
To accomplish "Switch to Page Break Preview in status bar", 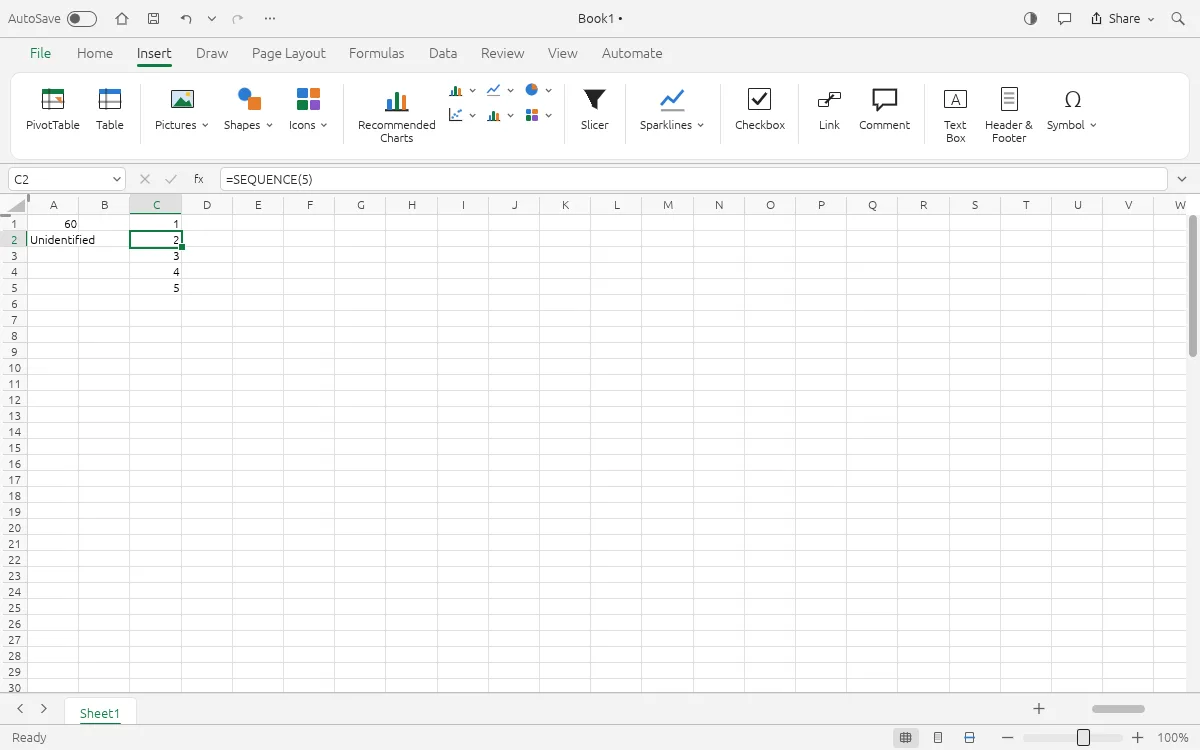I will (970, 738).
